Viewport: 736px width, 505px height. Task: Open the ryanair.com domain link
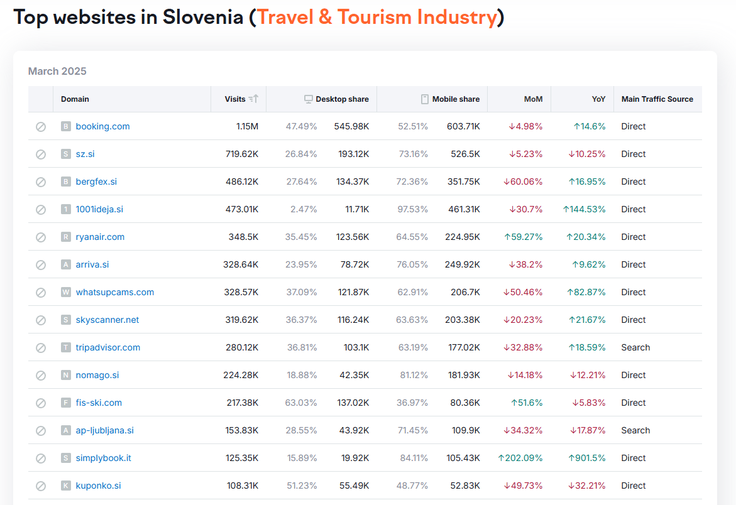[x=100, y=237]
